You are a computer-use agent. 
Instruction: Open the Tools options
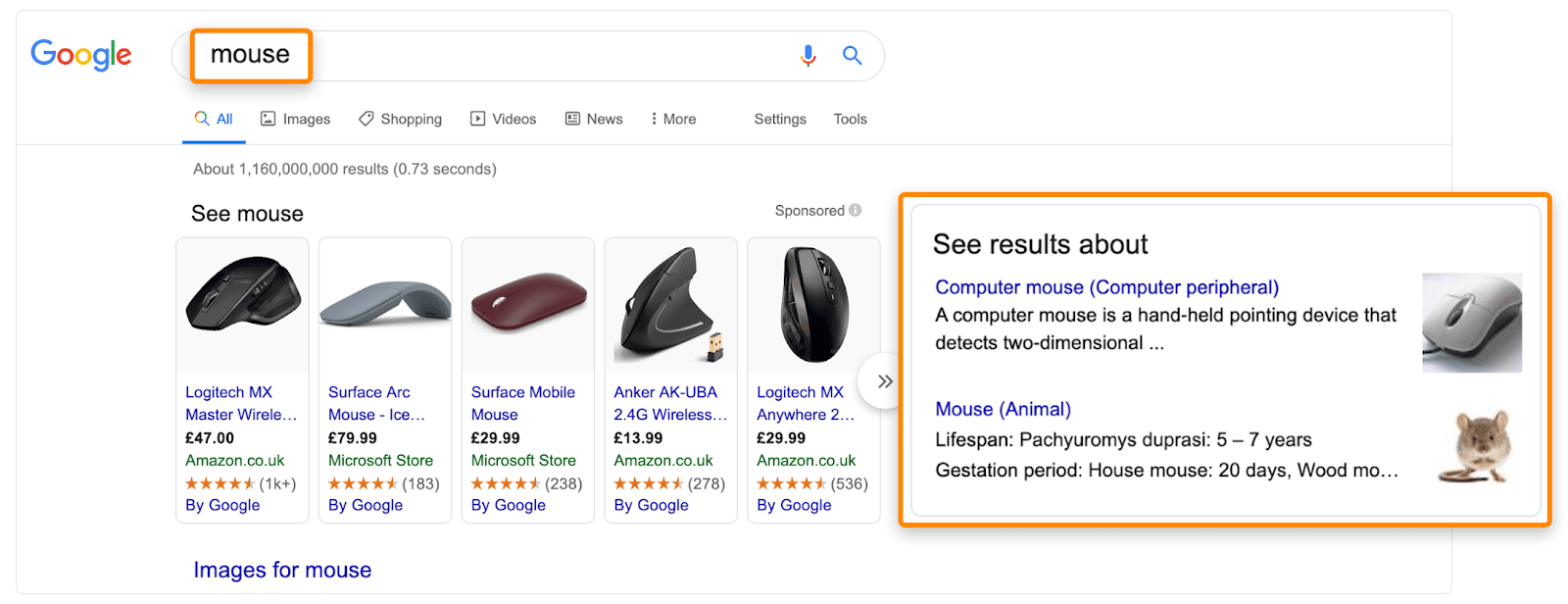pyautogui.click(x=849, y=119)
